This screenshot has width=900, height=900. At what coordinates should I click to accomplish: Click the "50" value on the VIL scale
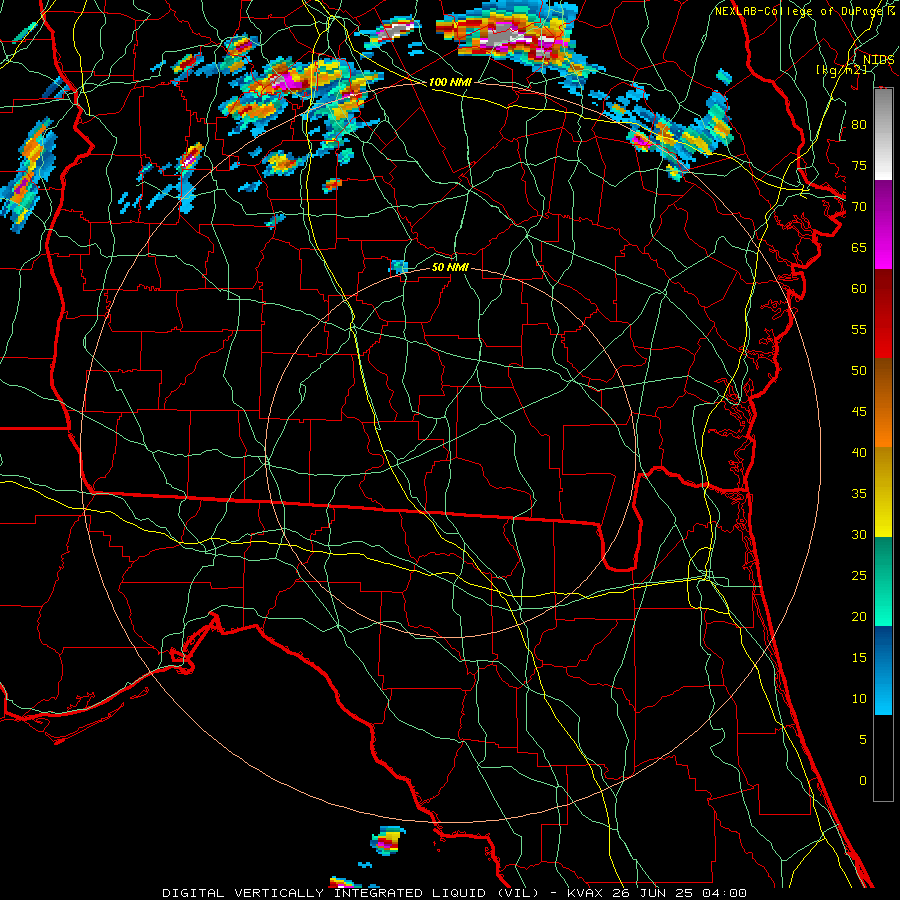click(x=859, y=371)
